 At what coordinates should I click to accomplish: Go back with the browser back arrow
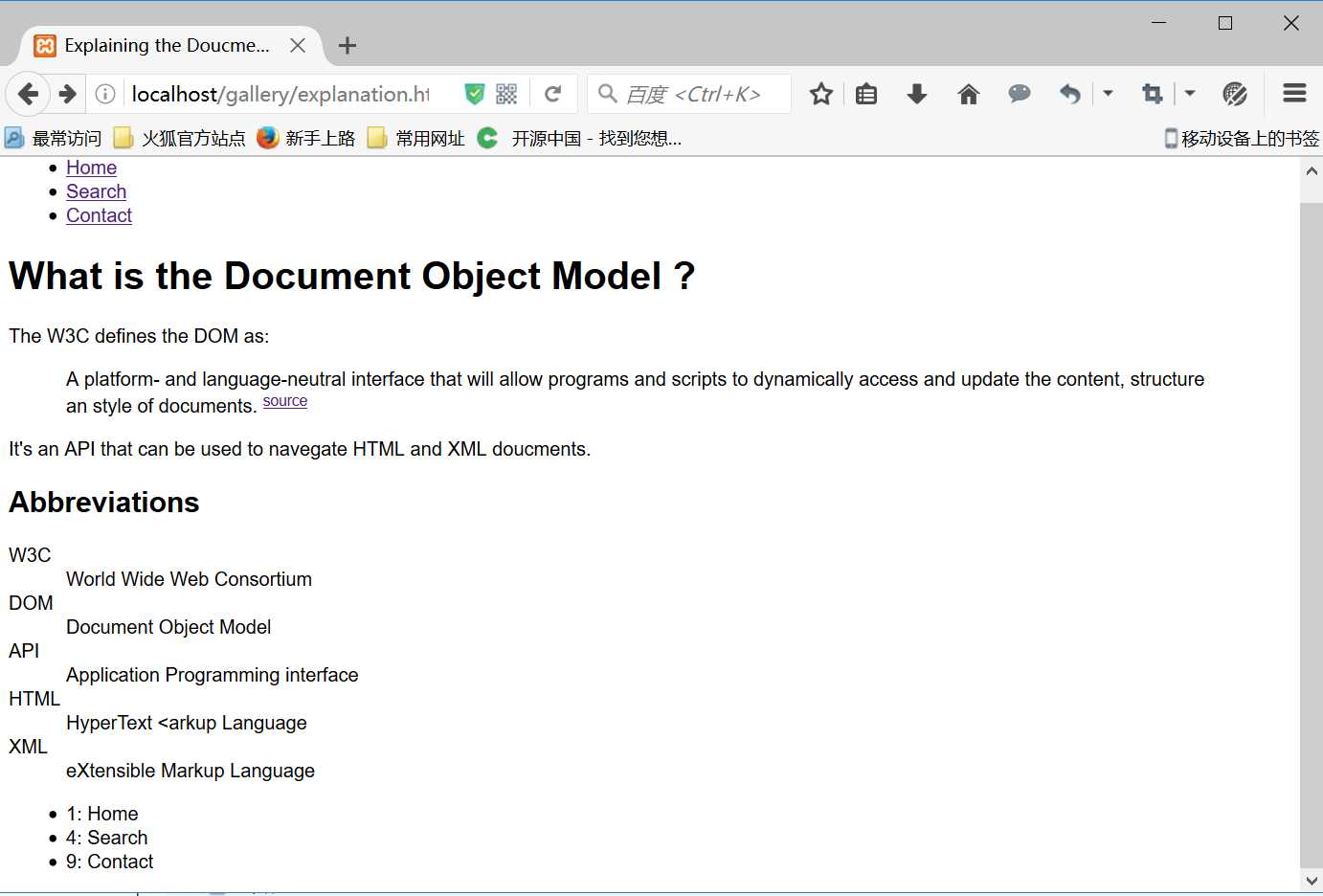(28, 94)
